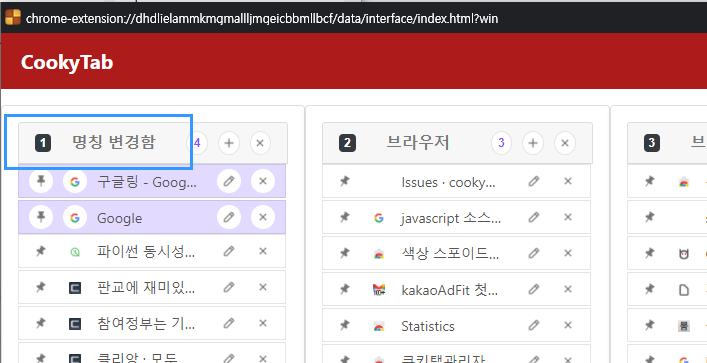
Task: Edit the 판교에 재미있... tab title
Action: [x=229, y=287]
